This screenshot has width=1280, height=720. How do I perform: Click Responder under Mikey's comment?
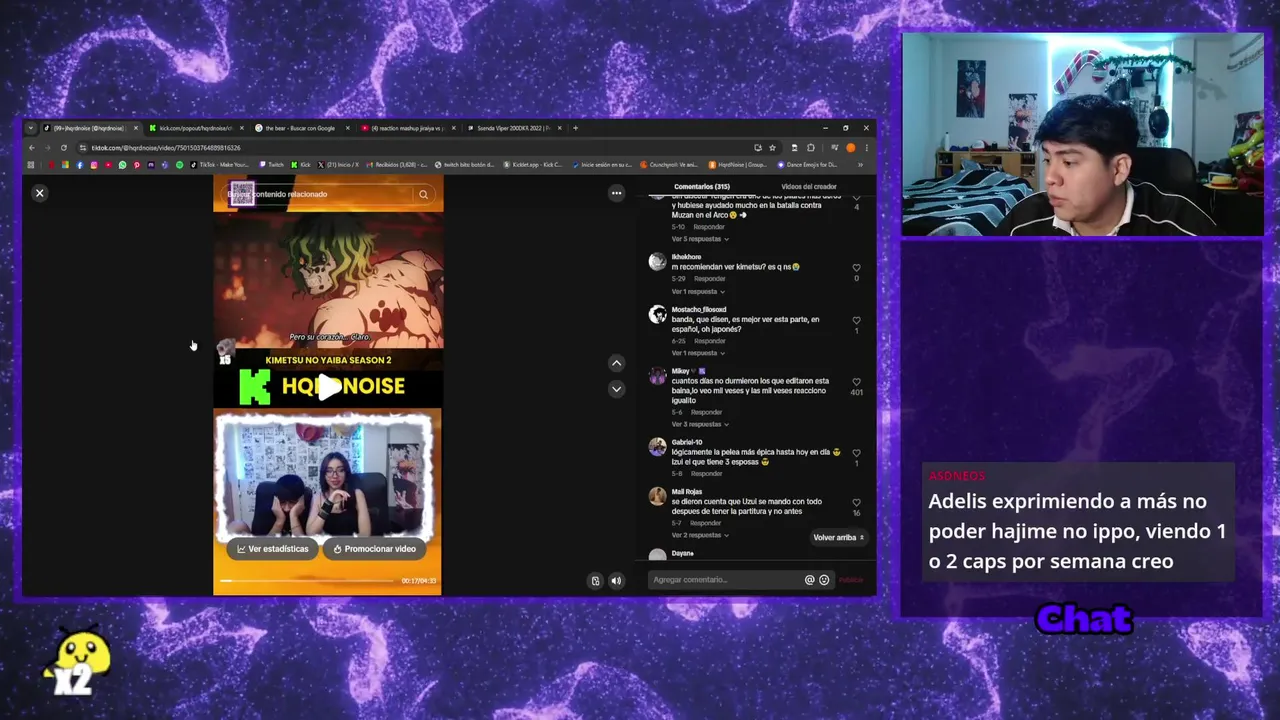[x=706, y=412]
